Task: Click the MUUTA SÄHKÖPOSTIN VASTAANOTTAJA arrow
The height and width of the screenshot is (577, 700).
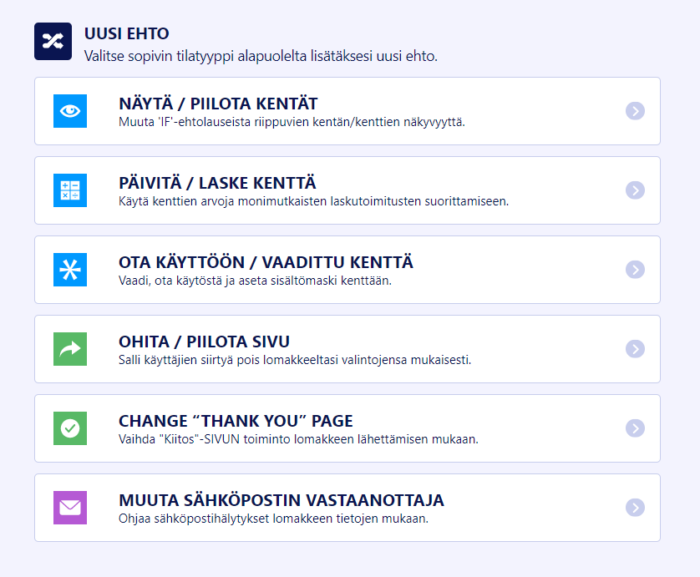Action: point(635,507)
